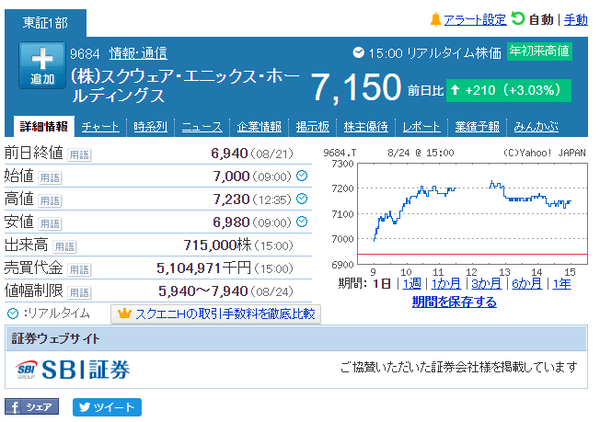The width and height of the screenshot is (600, 422).
Task: Set chart period to 3か月
Action: pyautogui.click(x=486, y=284)
